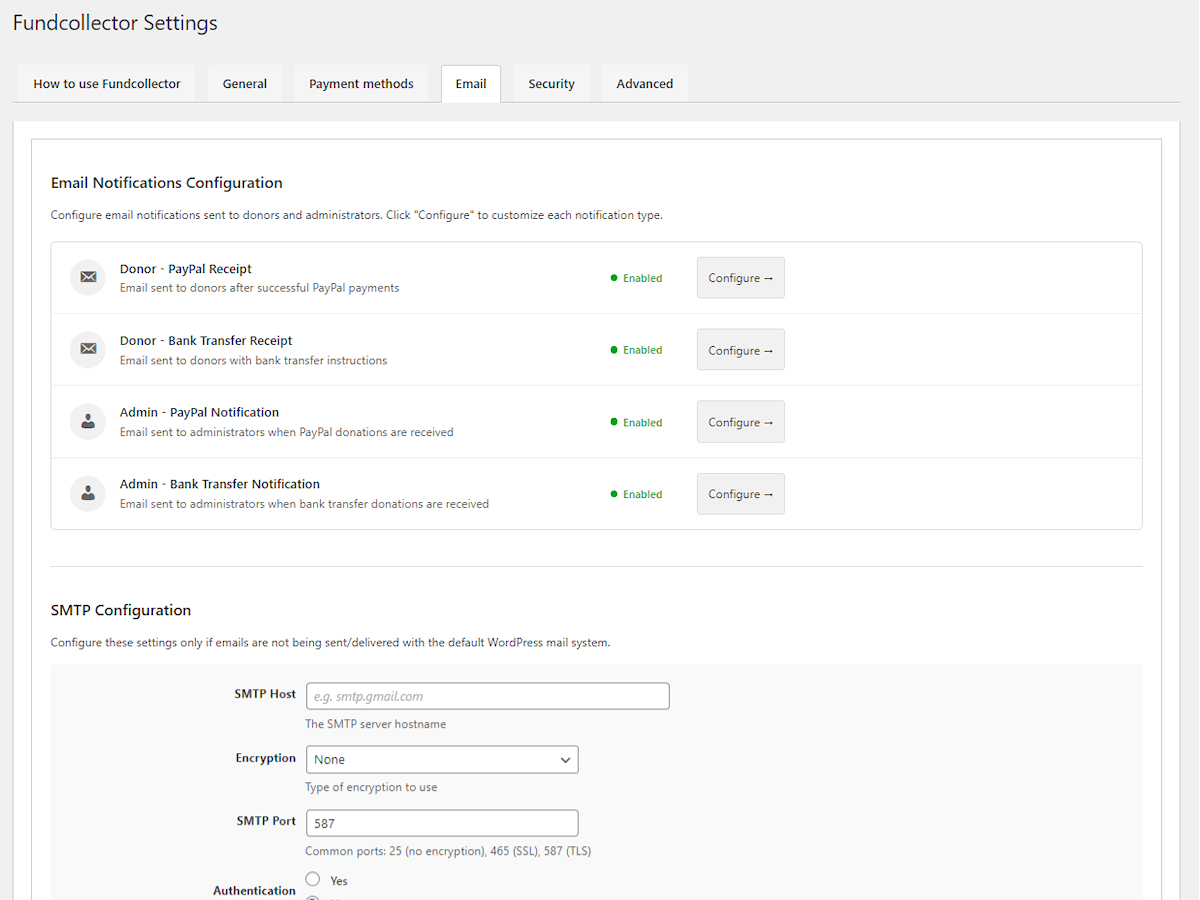
Task: Configure the Admin - Bank Transfer Notification email
Action: click(x=740, y=494)
